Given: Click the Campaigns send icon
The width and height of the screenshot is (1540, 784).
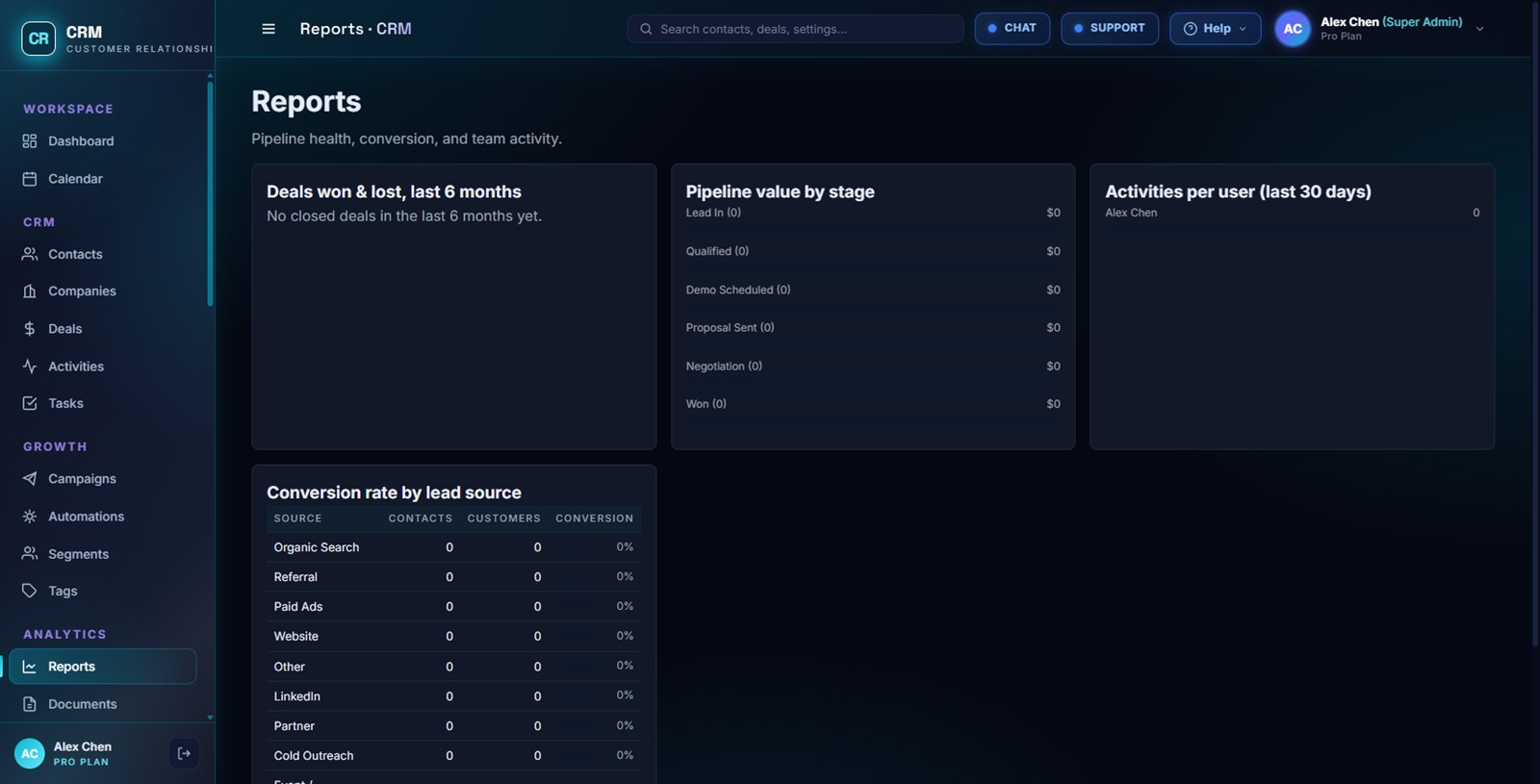Looking at the screenshot, I should 30,479.
